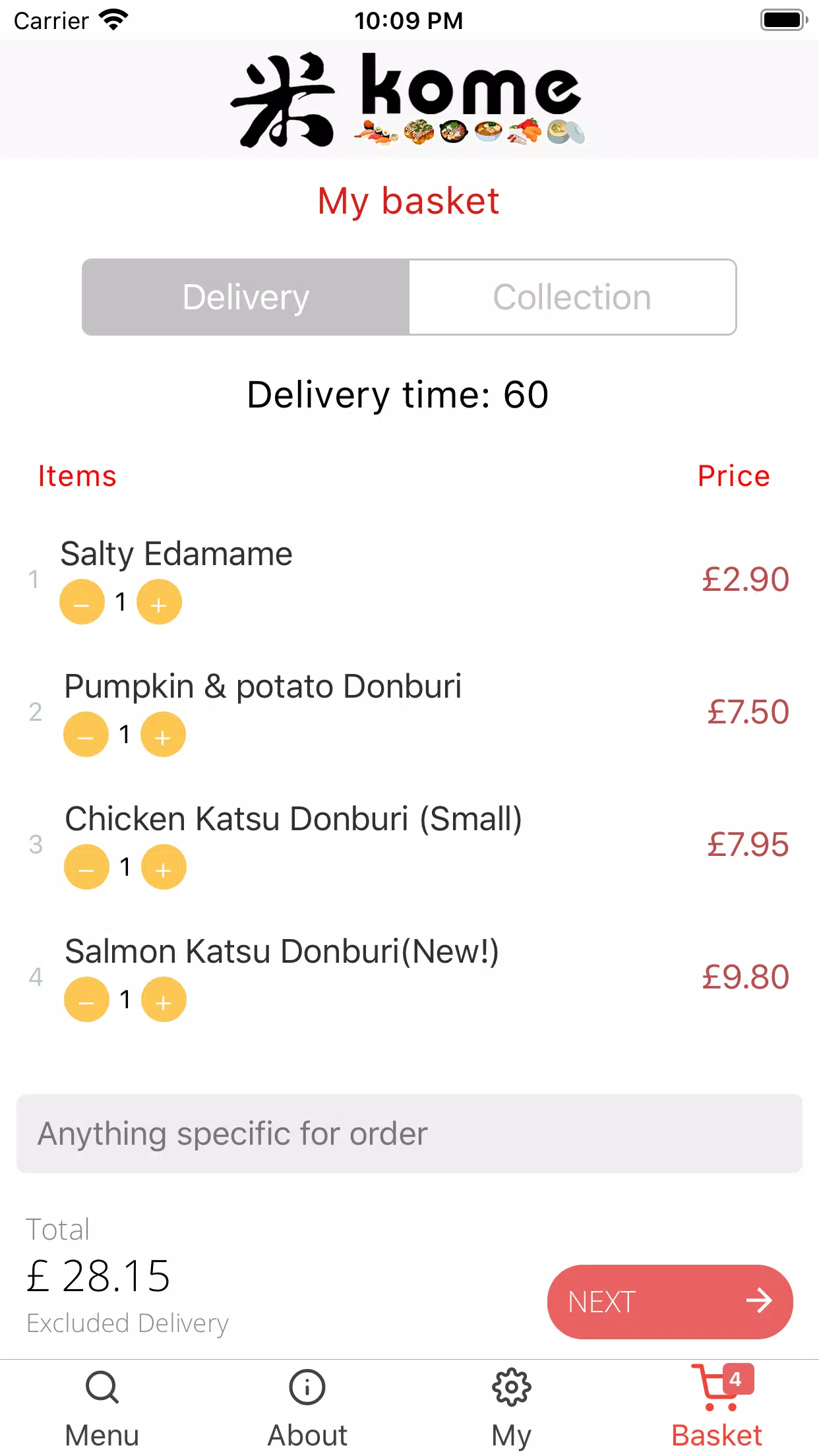Screen dimensions: 819x1456
Task: Increase Salmon Katsu Donburi quantity
Action: point(164,1000)
